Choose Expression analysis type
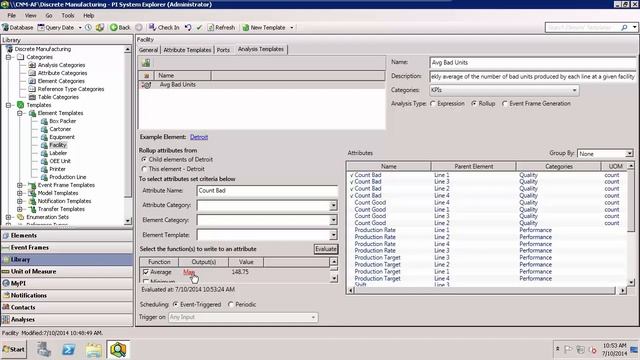 [433, 104]
